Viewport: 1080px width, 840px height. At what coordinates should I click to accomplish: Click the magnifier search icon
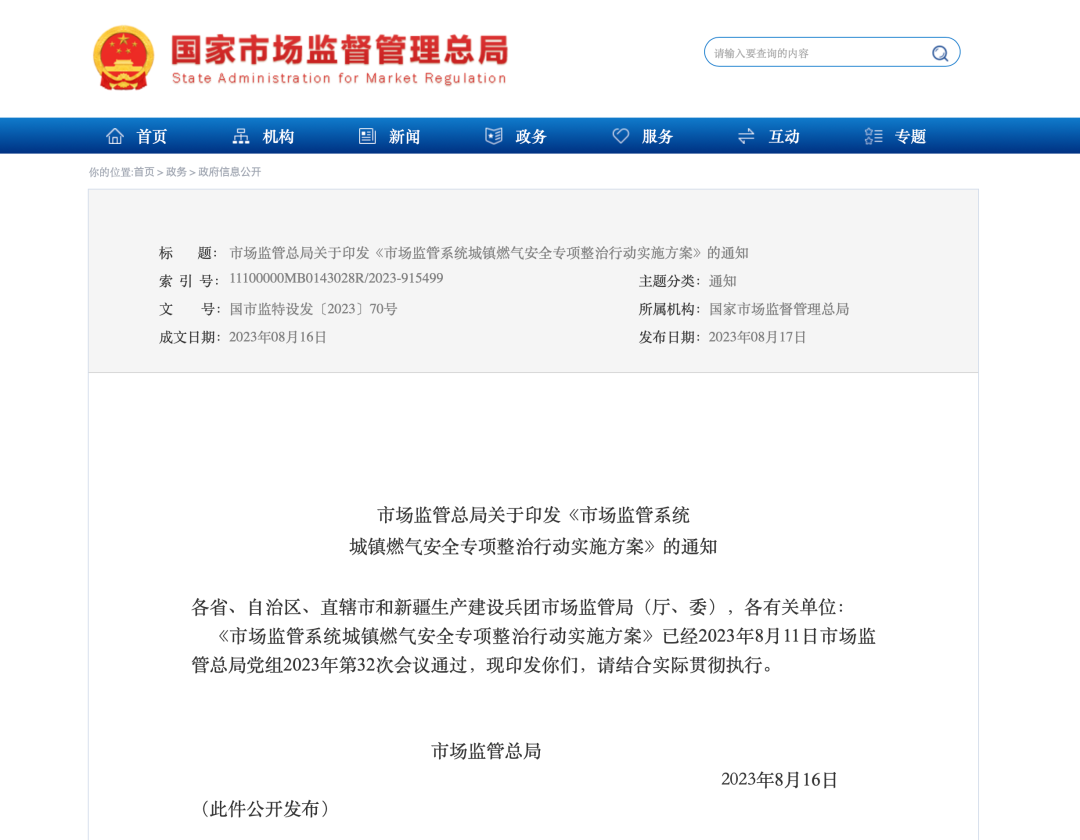tap(939, 53)
